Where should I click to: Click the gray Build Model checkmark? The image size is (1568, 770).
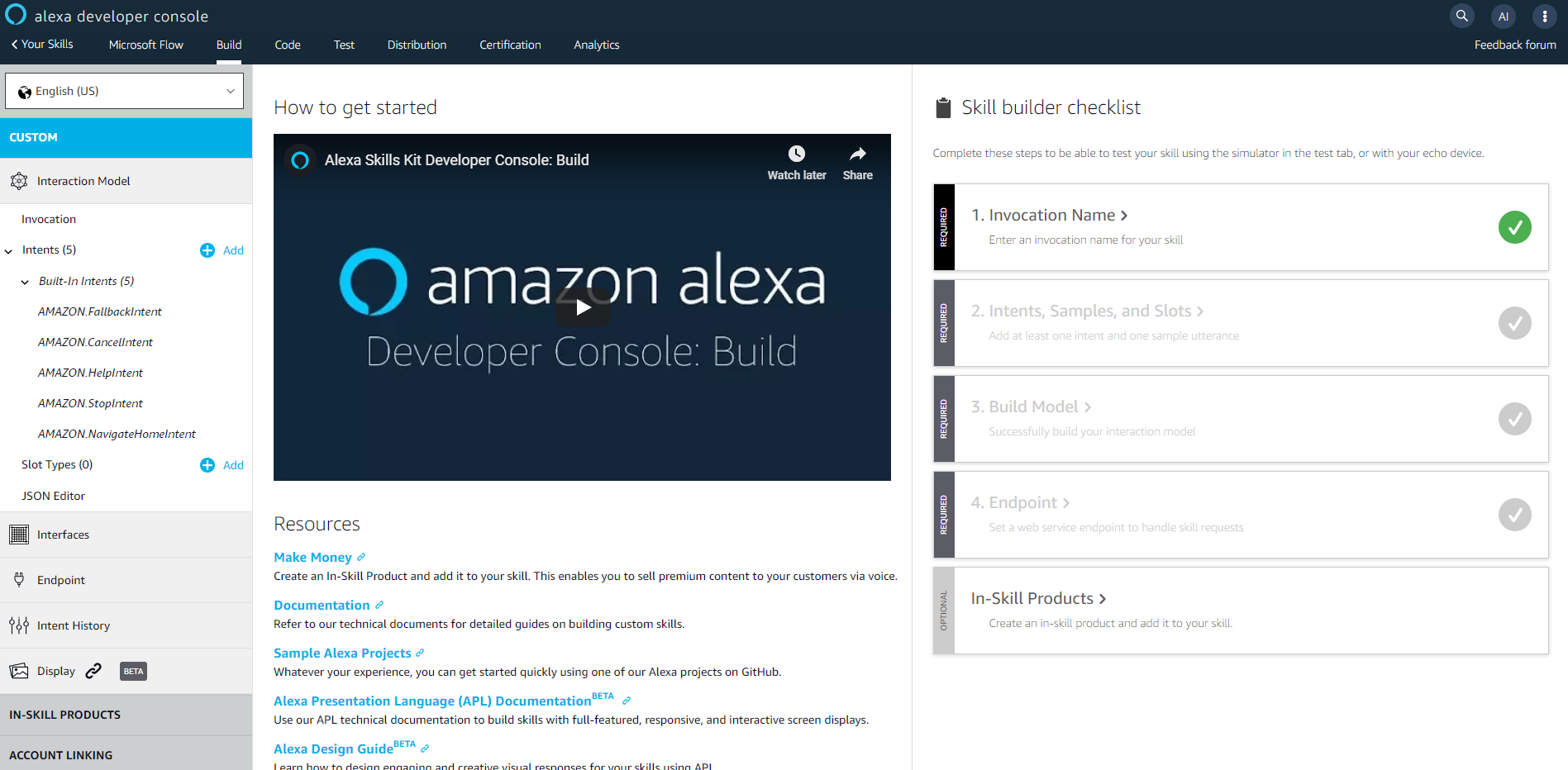(x=1514, y=419)
